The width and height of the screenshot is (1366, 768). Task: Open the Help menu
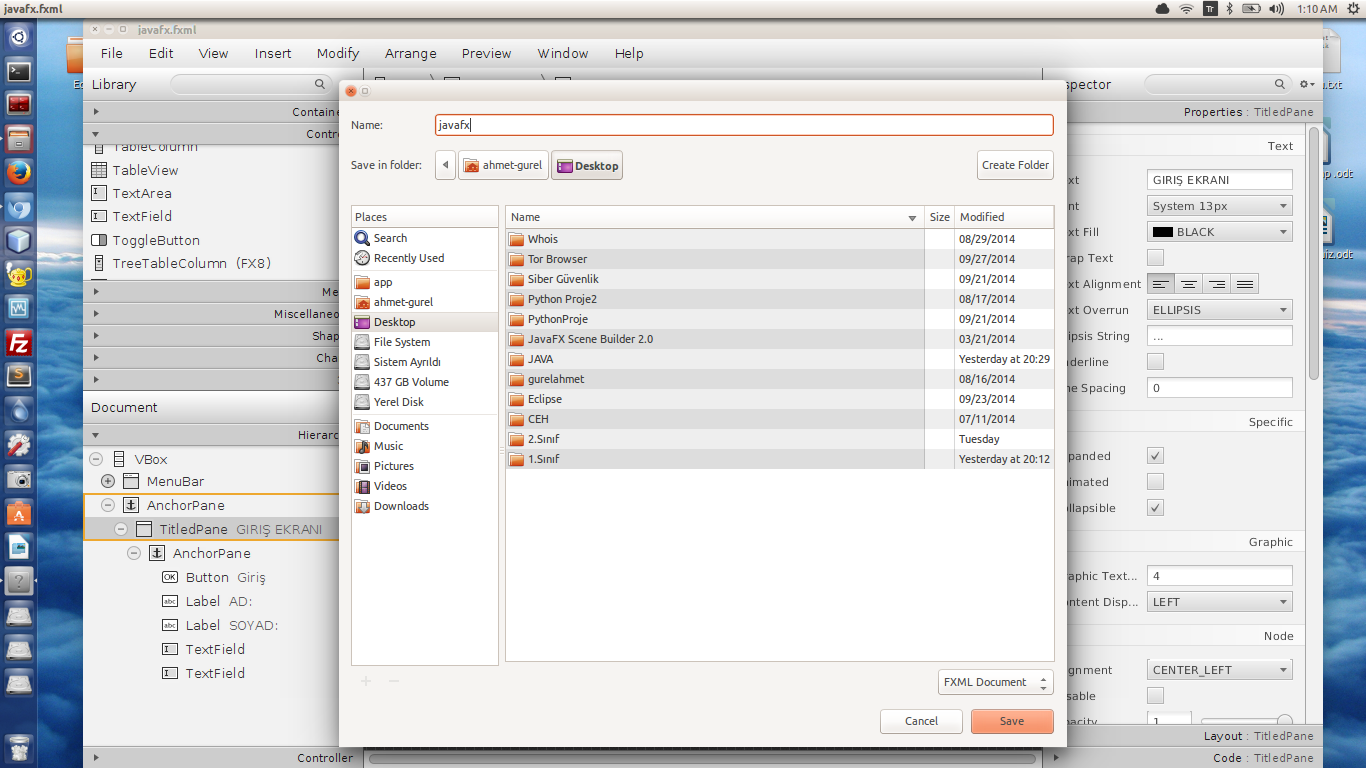629,53
